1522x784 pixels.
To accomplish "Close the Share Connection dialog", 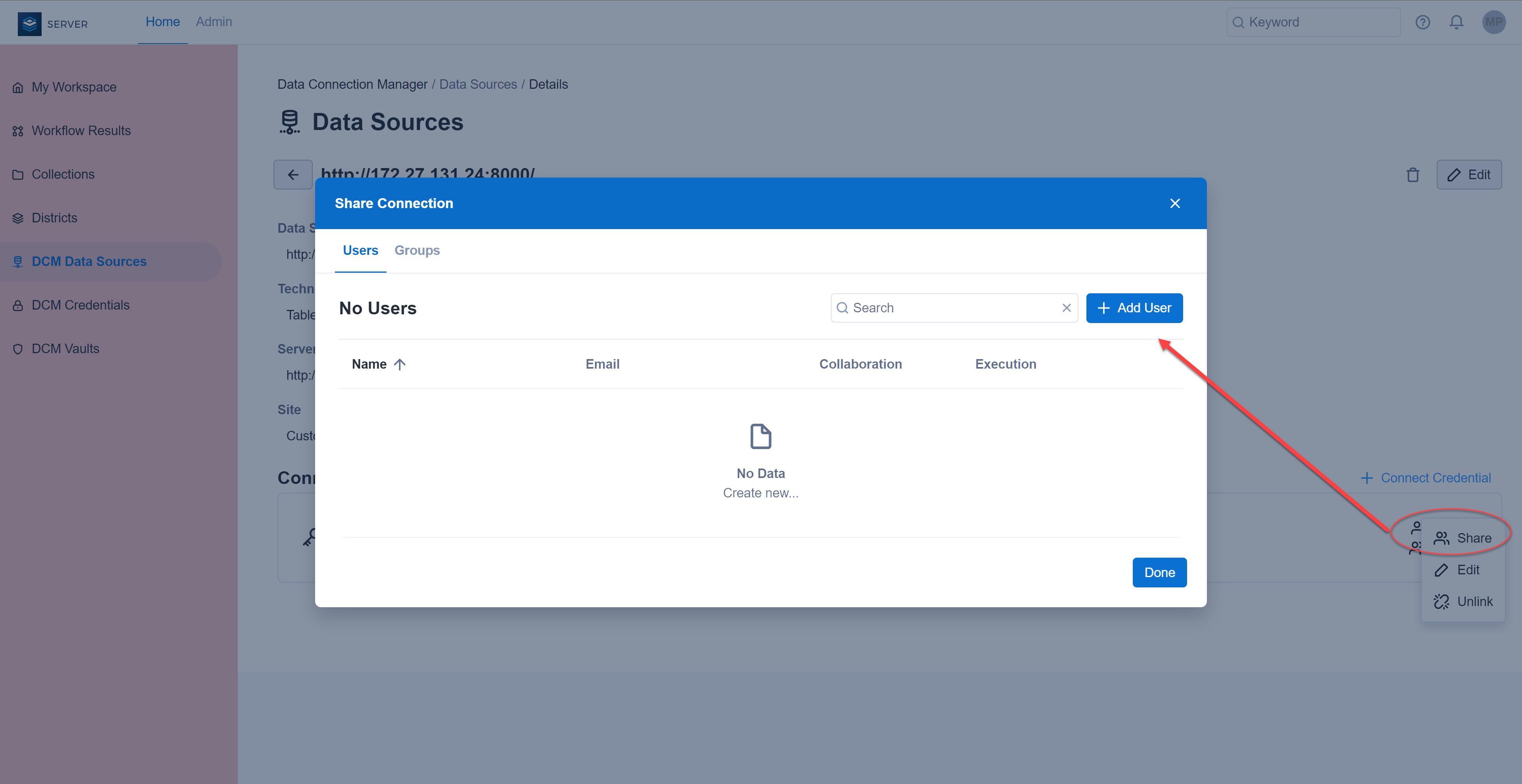I will coord(1174,204).
